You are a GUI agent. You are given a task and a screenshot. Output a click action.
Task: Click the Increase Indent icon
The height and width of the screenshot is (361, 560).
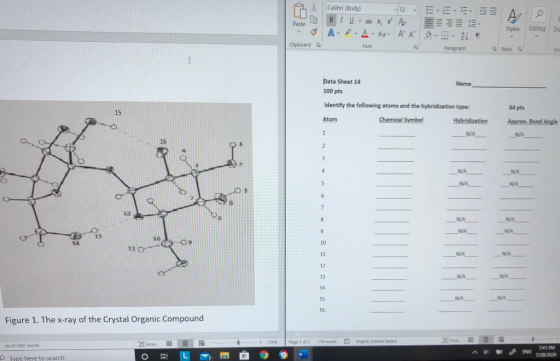tap(493, 11)
